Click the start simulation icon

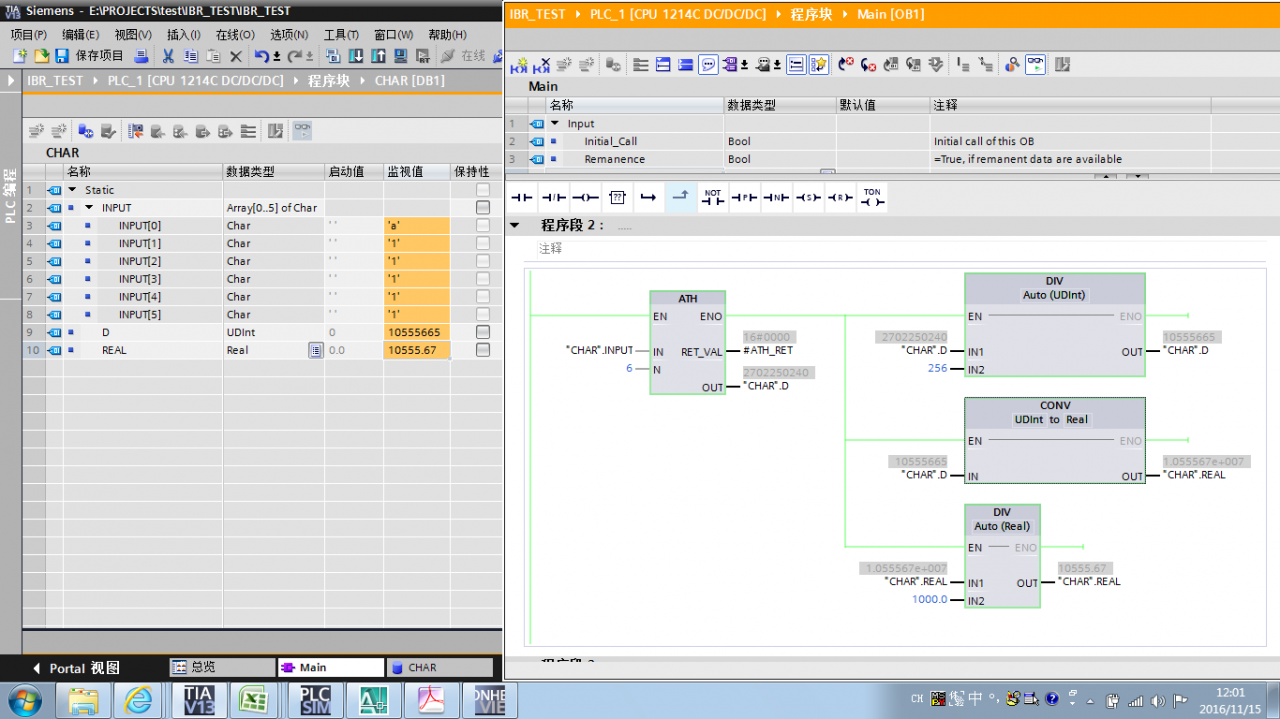(400, 56)
